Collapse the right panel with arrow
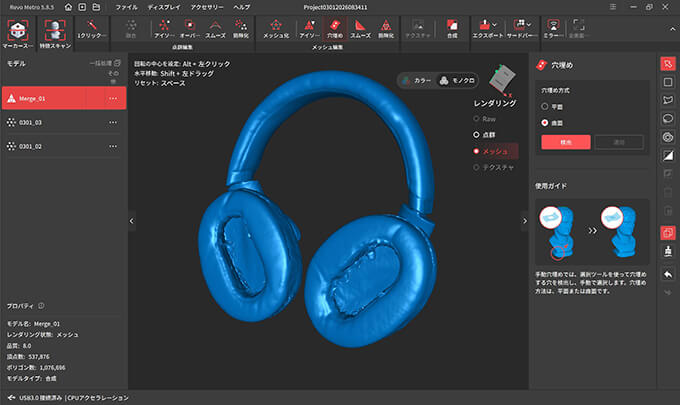 (x=523, y=220)
